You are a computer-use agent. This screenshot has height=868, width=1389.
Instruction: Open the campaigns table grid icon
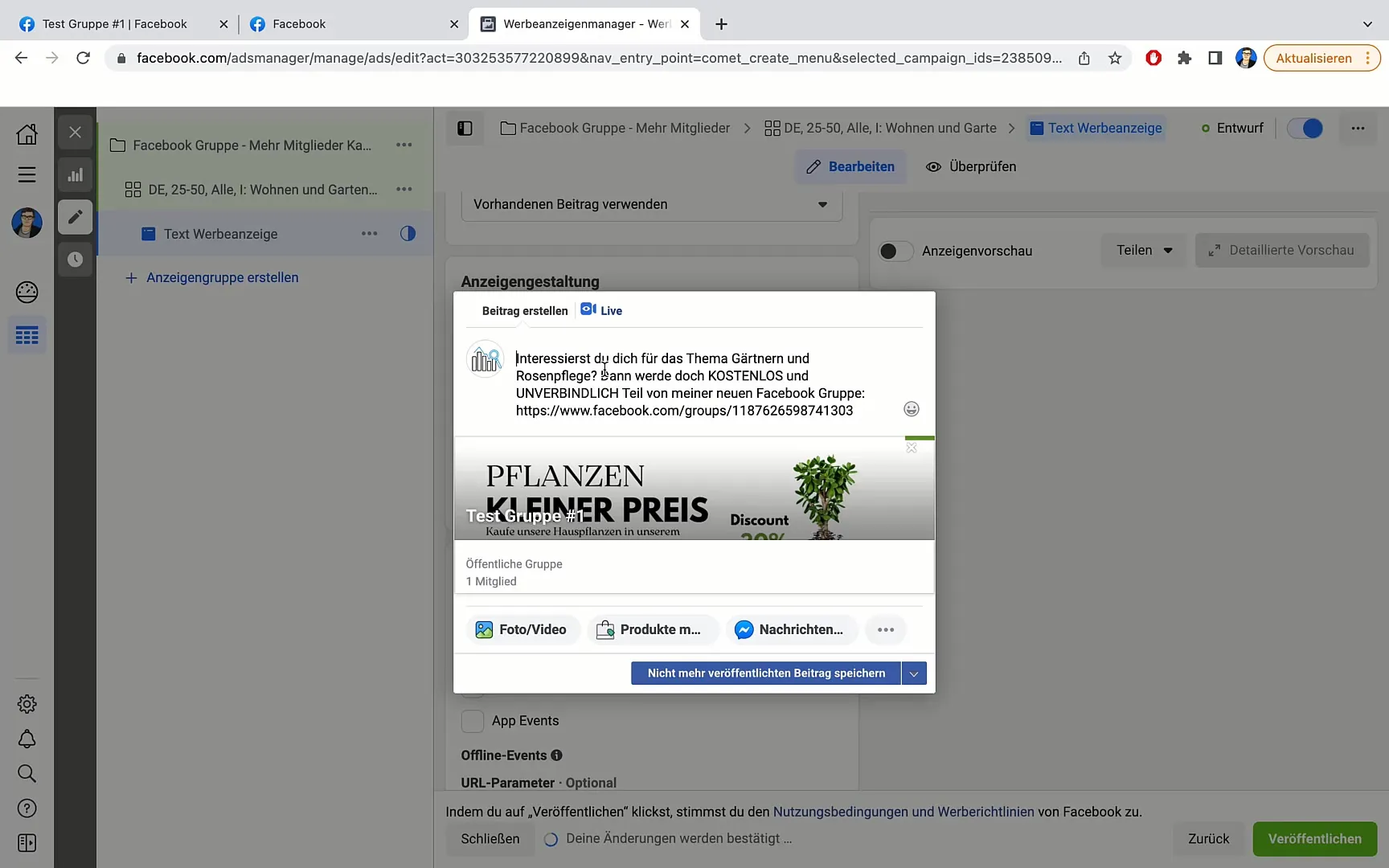pyautogui.click(x=27, y=335)
